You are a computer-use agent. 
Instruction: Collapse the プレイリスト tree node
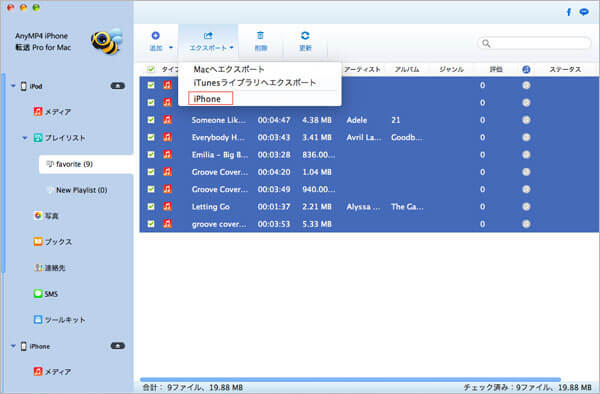click(24, 138)
